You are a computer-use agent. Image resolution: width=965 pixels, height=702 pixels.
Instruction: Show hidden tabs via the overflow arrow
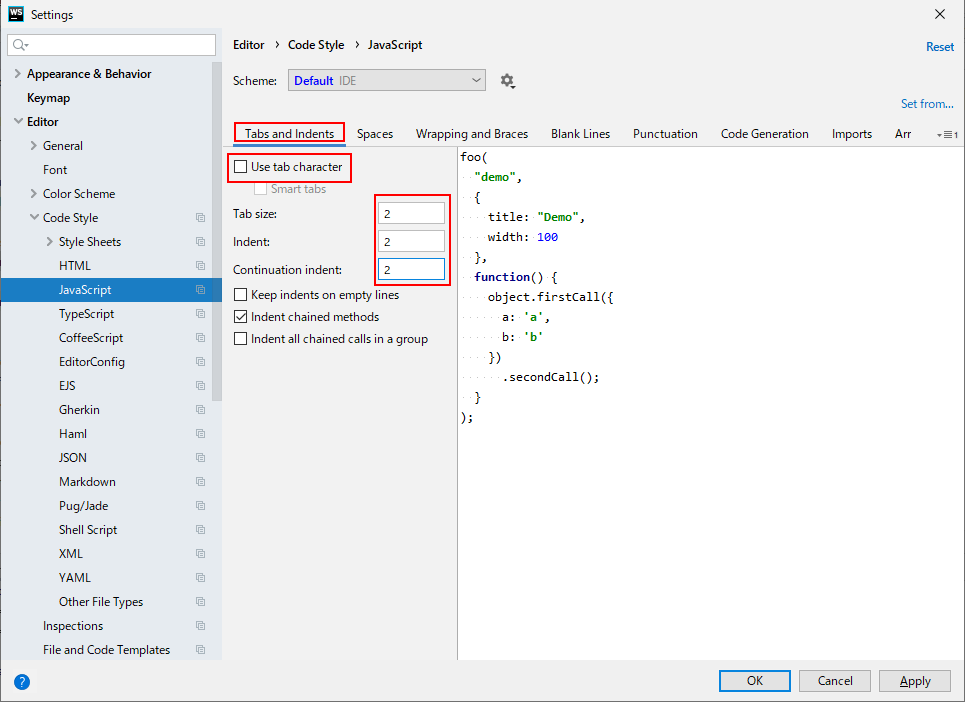pos(947,134)
